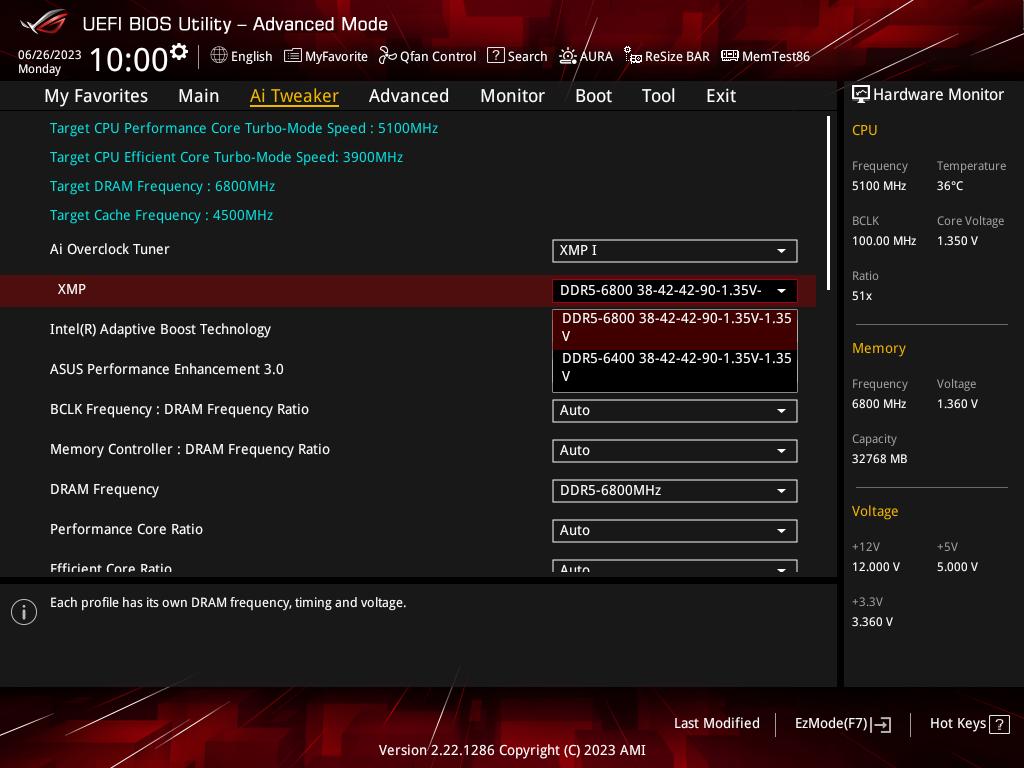1024x768 pixels.
Task: Expand BCLK Frequency DRAM Frequency Ratio dropdown
Action: coord(674,410)
